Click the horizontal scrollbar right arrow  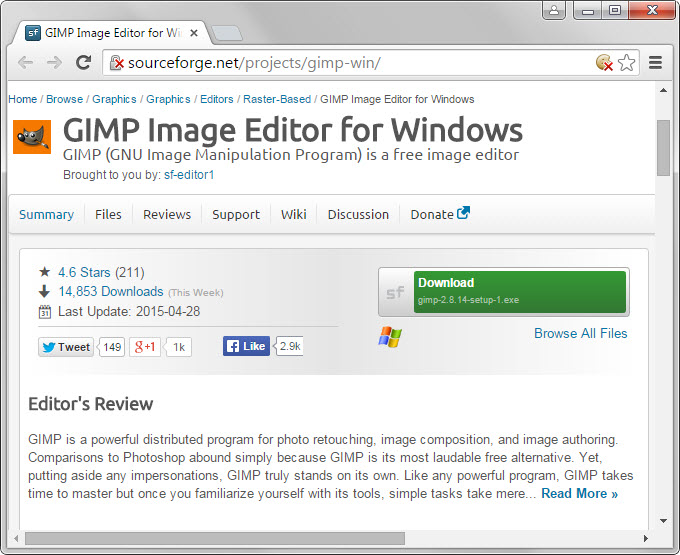(x=646, y=539)
